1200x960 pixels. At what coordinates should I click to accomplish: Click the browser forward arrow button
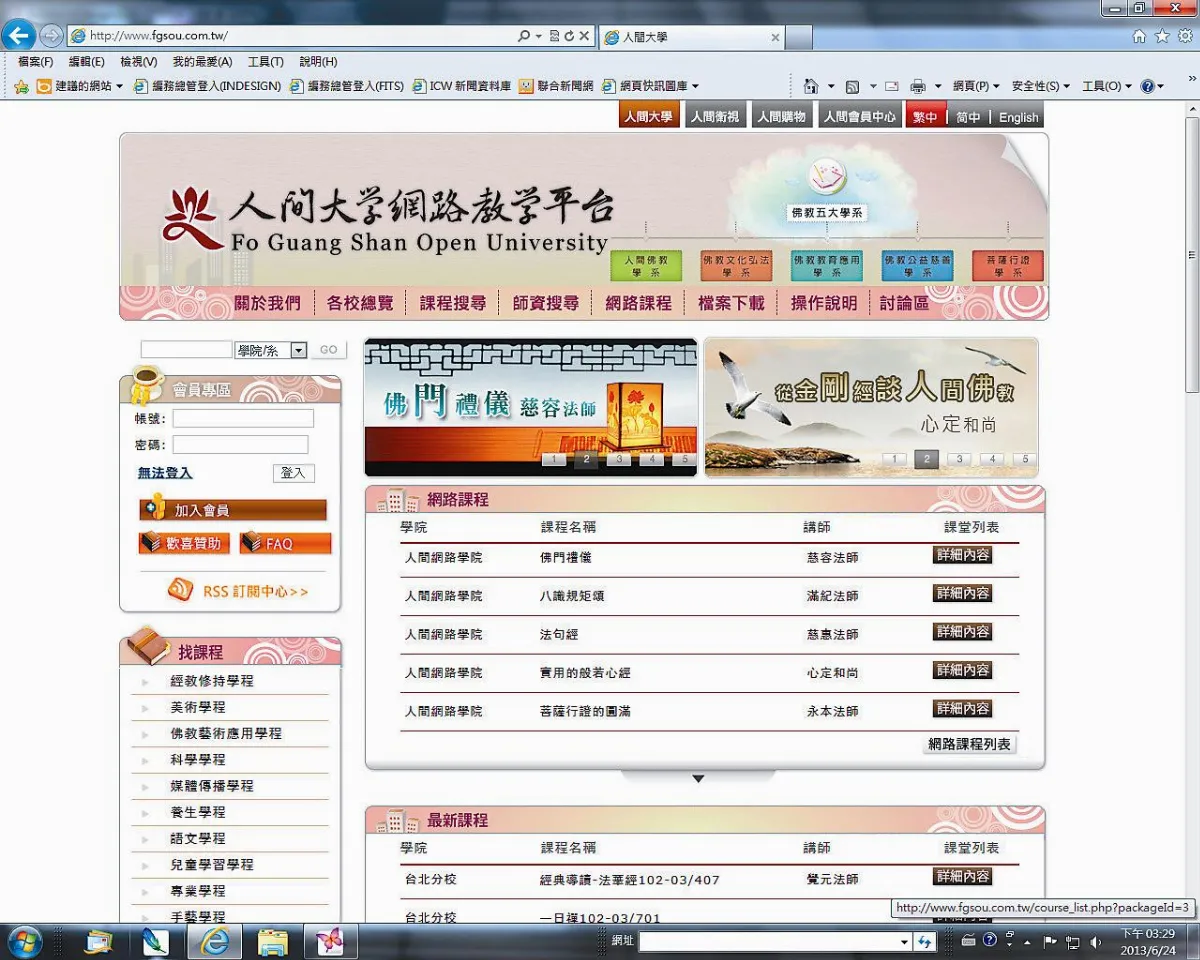click(x=51, y=36)
